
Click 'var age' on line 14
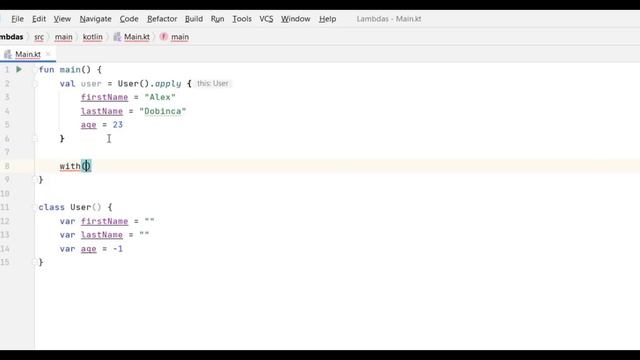(x=78, y=249)
